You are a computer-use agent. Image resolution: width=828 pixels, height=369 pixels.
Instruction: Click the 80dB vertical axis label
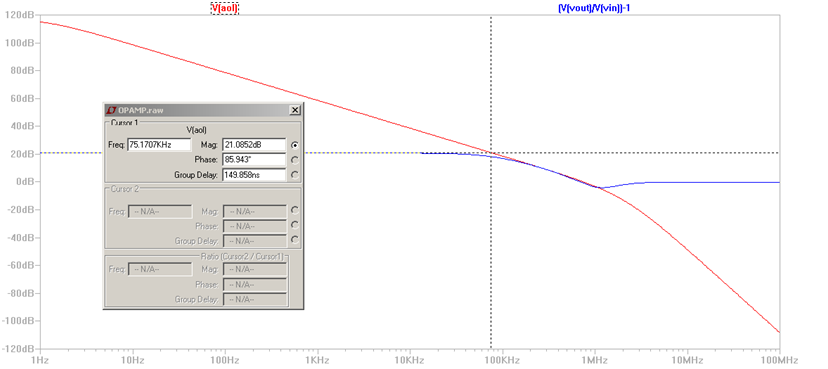(x=21, y=70)
